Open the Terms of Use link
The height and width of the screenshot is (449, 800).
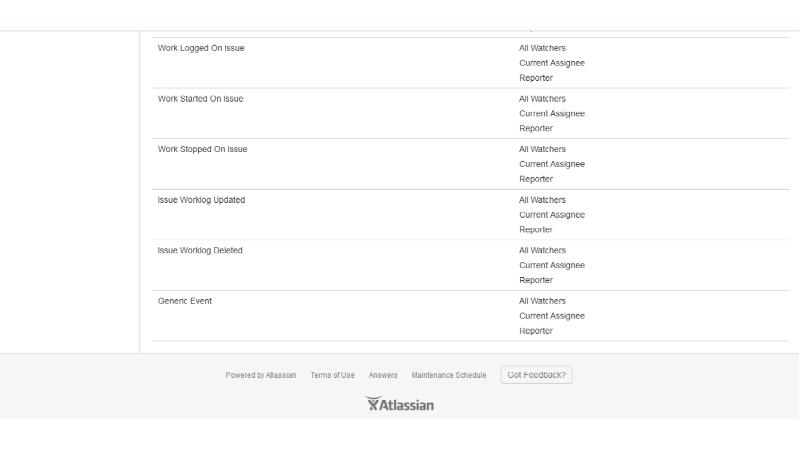(332, 375)
